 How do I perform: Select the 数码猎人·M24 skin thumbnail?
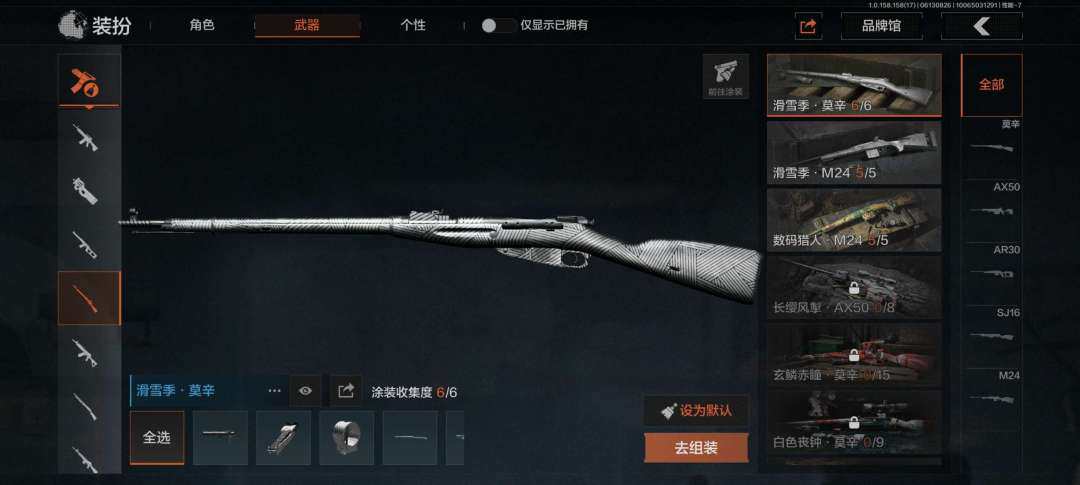point(854,220)
